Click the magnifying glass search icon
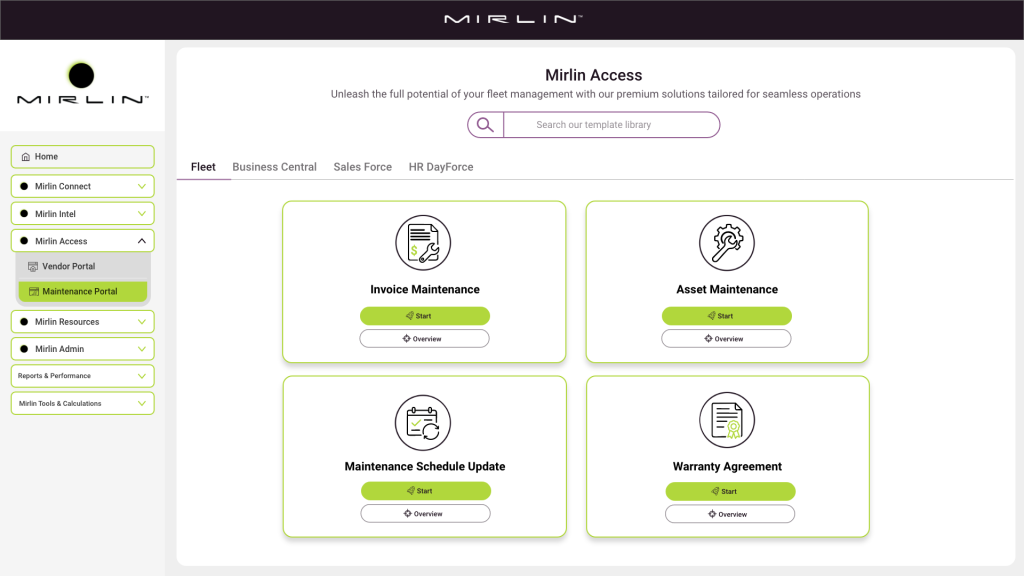This screenshot has height=576, width=1024. click(x=485, y=125)
